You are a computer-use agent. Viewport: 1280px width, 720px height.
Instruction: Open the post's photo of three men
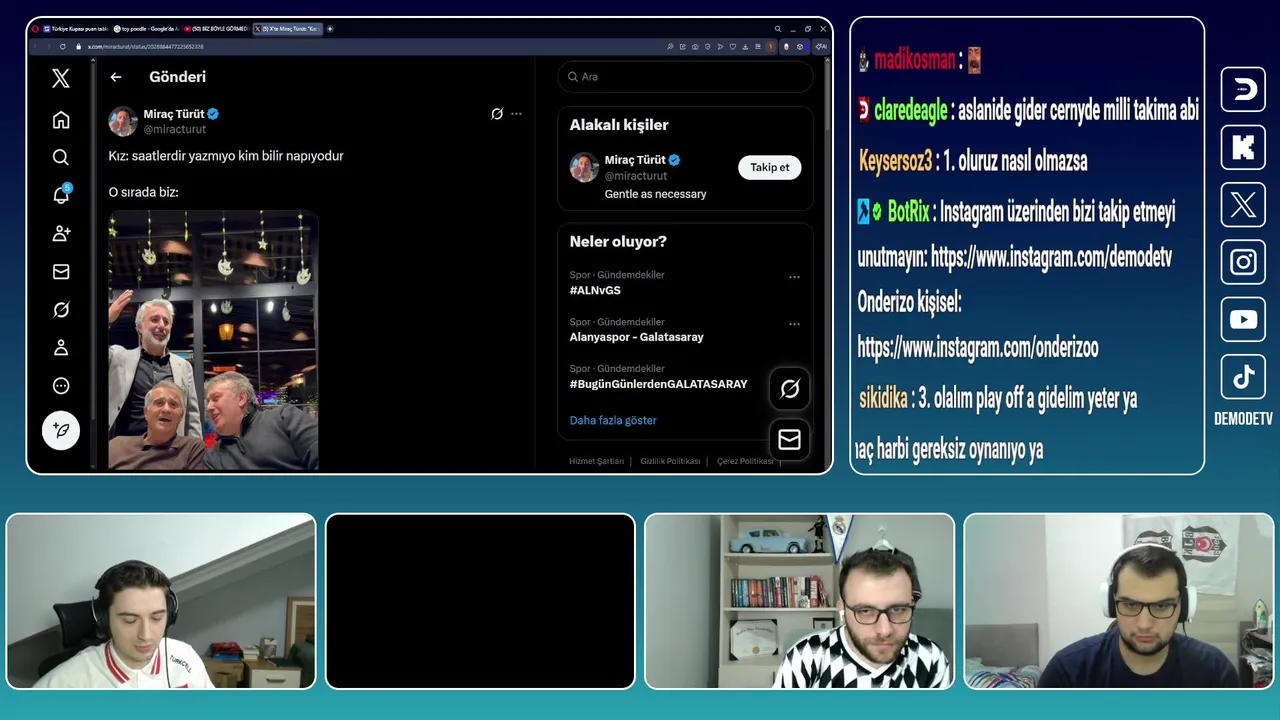point(213,340)
